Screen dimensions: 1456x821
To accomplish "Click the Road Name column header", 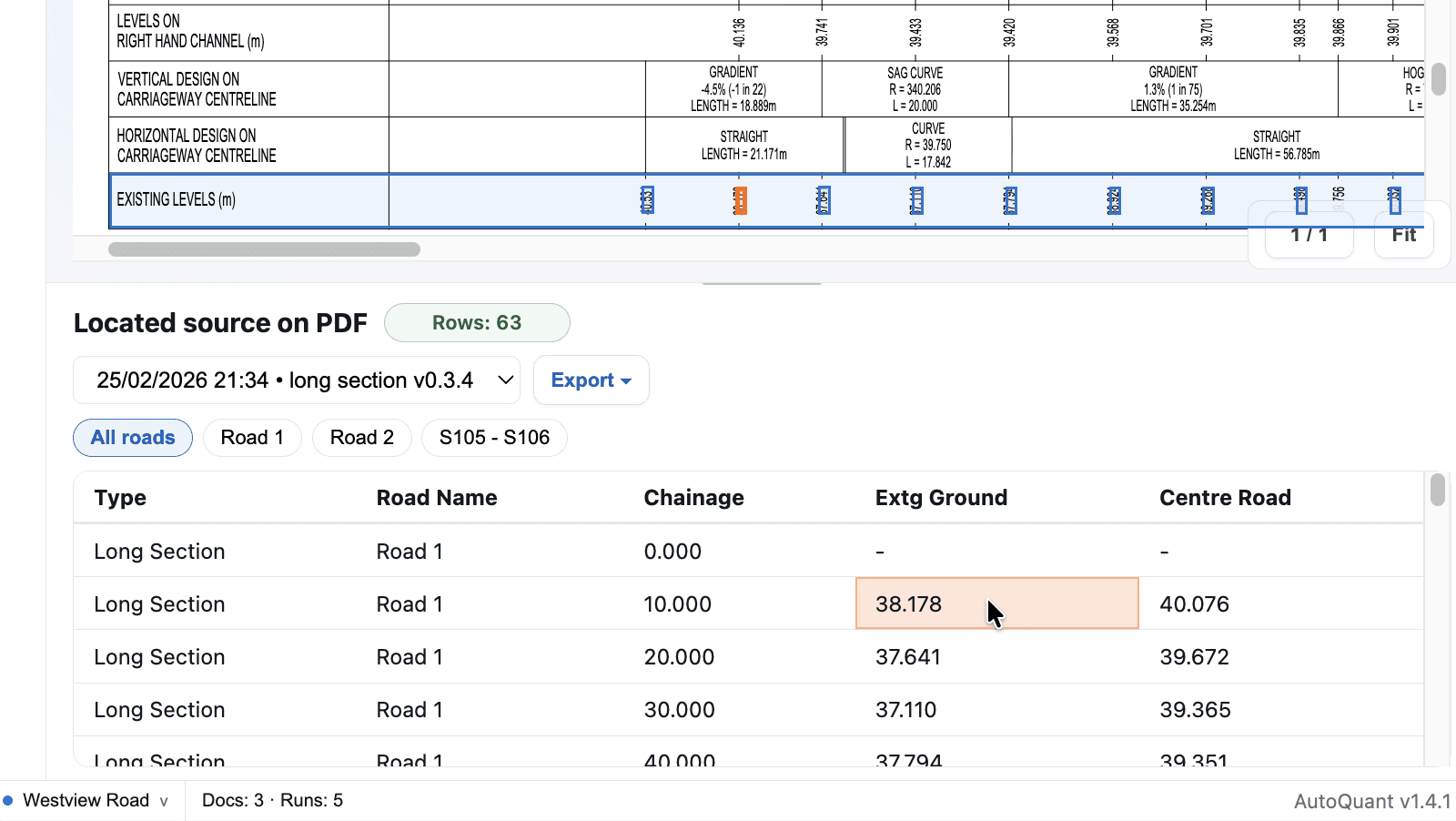I will pyautogui.click(x=437, y=498).
